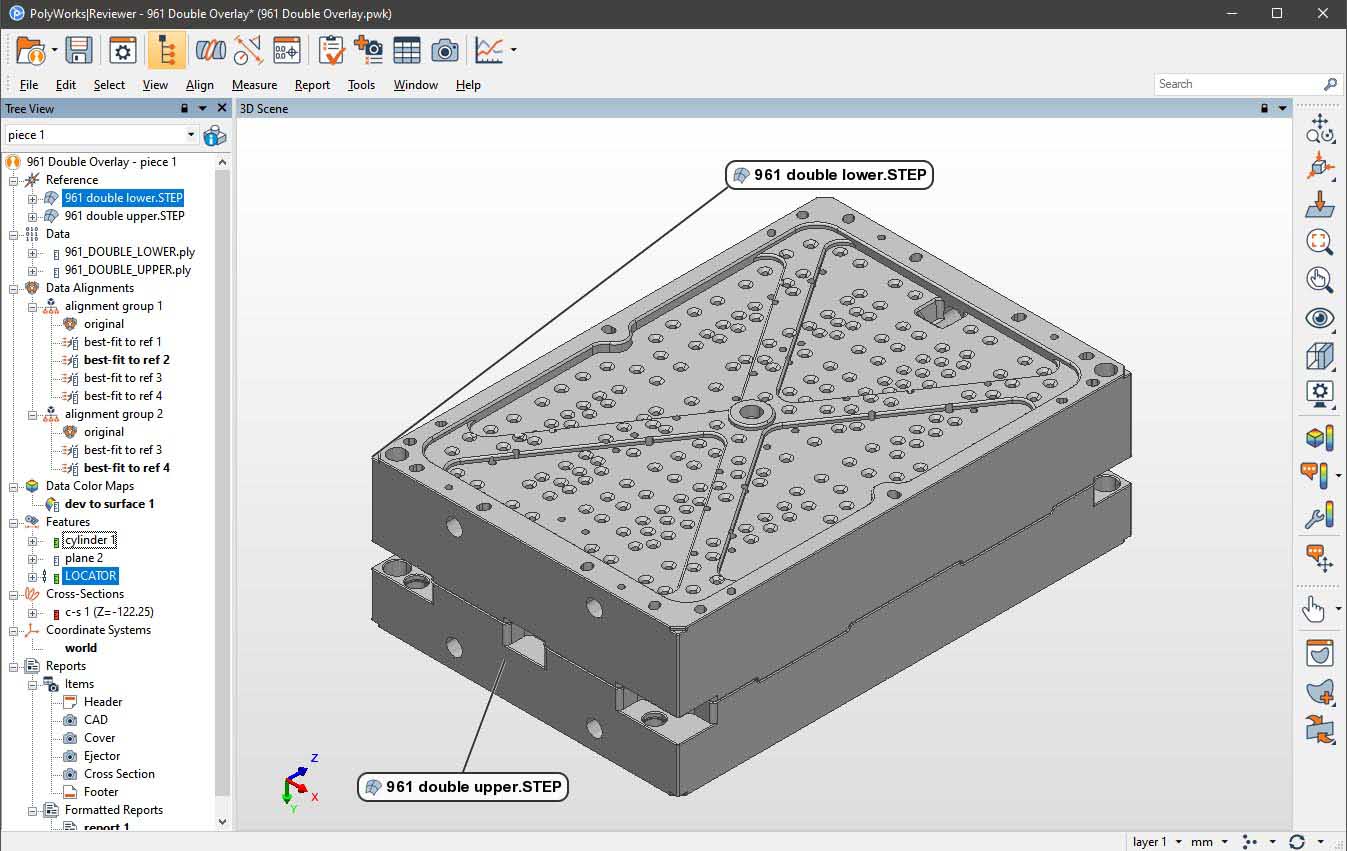Click the surface-plus icon in the right sidebar
The image size is (1347, 851).
(x=1320, y=691)
